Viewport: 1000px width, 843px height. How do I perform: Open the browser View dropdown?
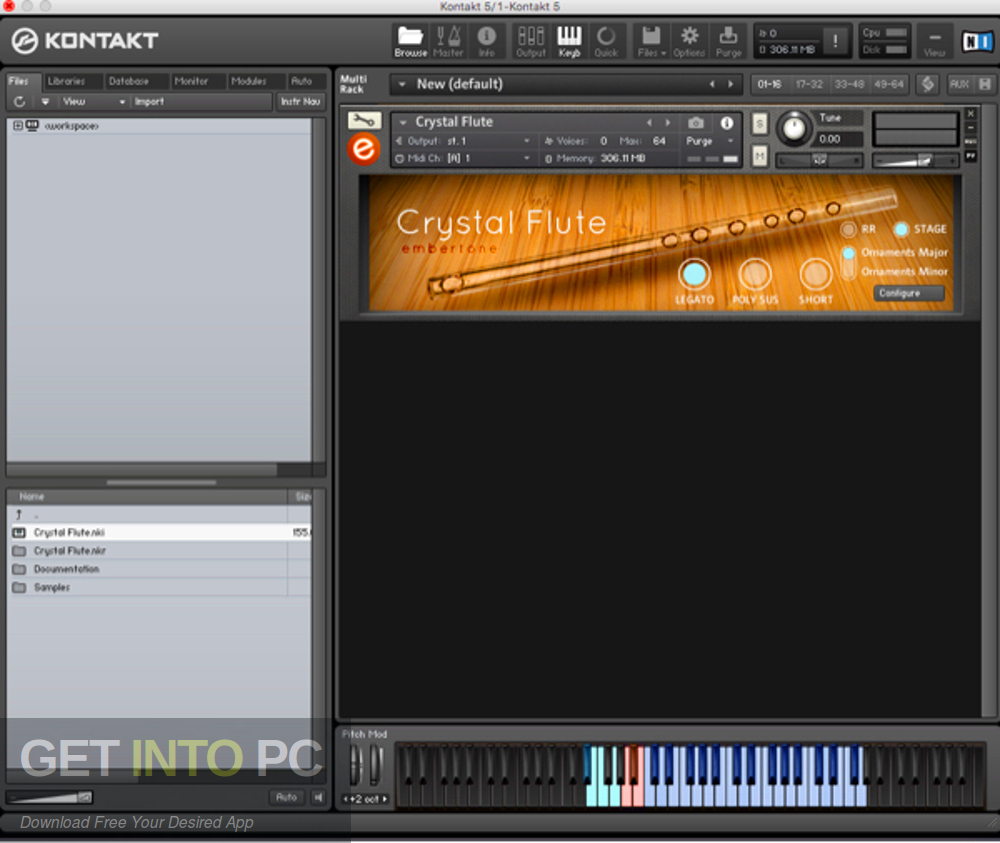pos(93,101)
